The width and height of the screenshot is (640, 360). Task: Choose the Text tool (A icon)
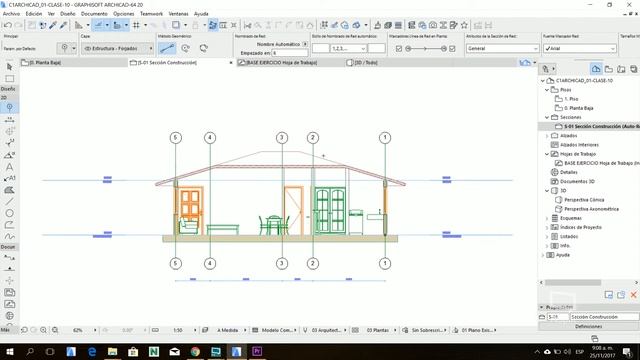pos(9,167)
